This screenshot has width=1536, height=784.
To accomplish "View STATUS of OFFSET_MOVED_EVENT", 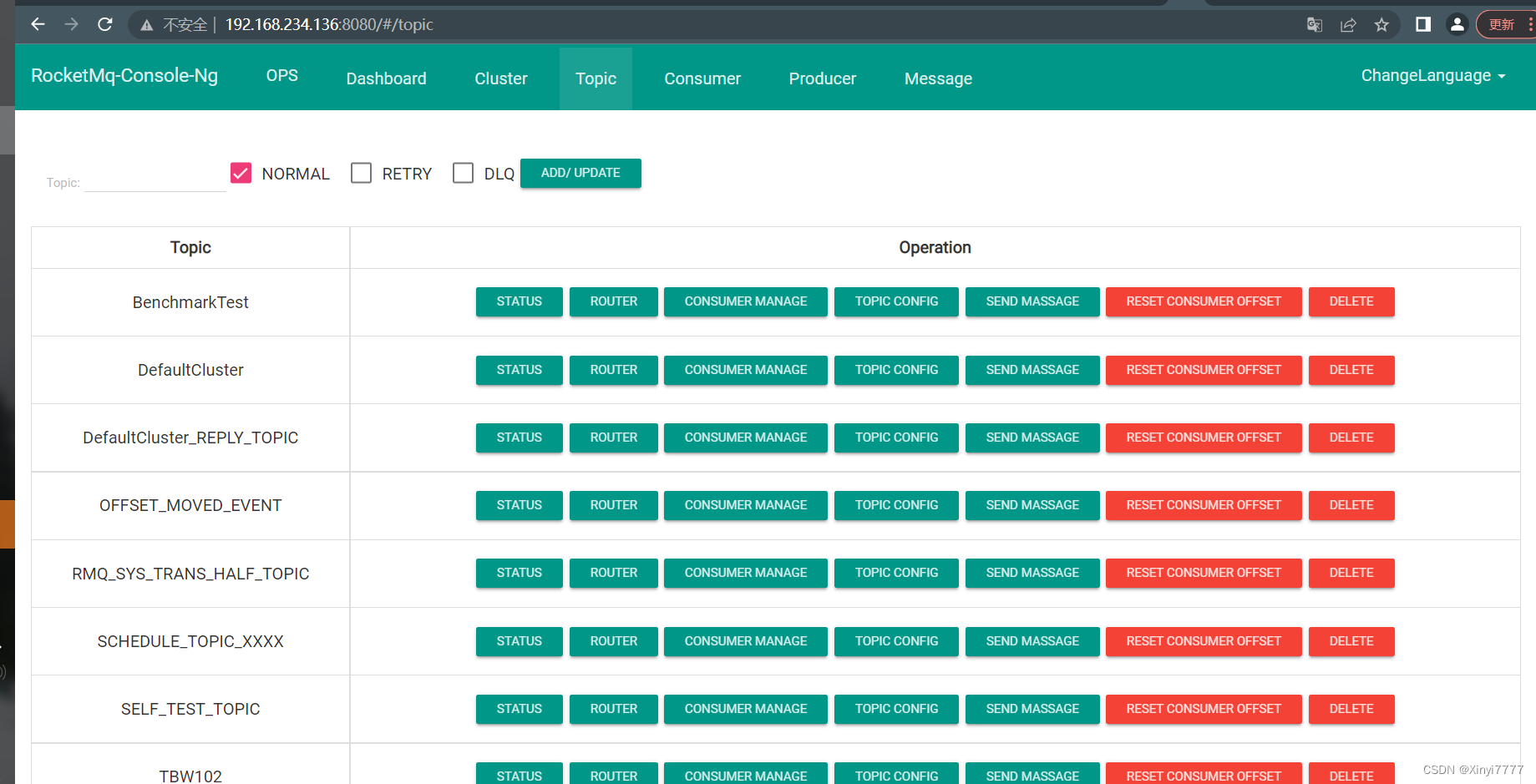I will pos(520,505).
